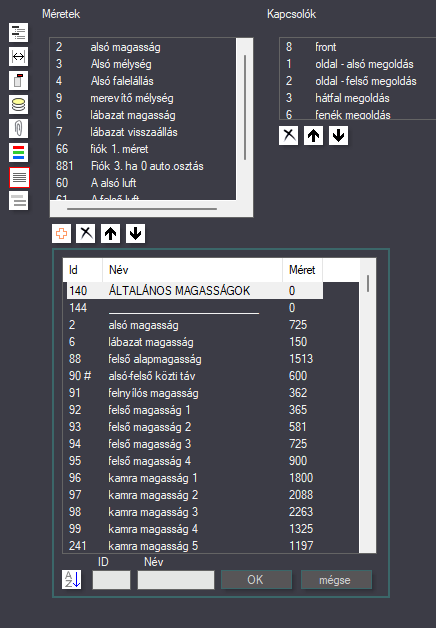The height and width of the screenshot is (628, 436).
Task: Click the ID input field
Action: pos(111,580)
